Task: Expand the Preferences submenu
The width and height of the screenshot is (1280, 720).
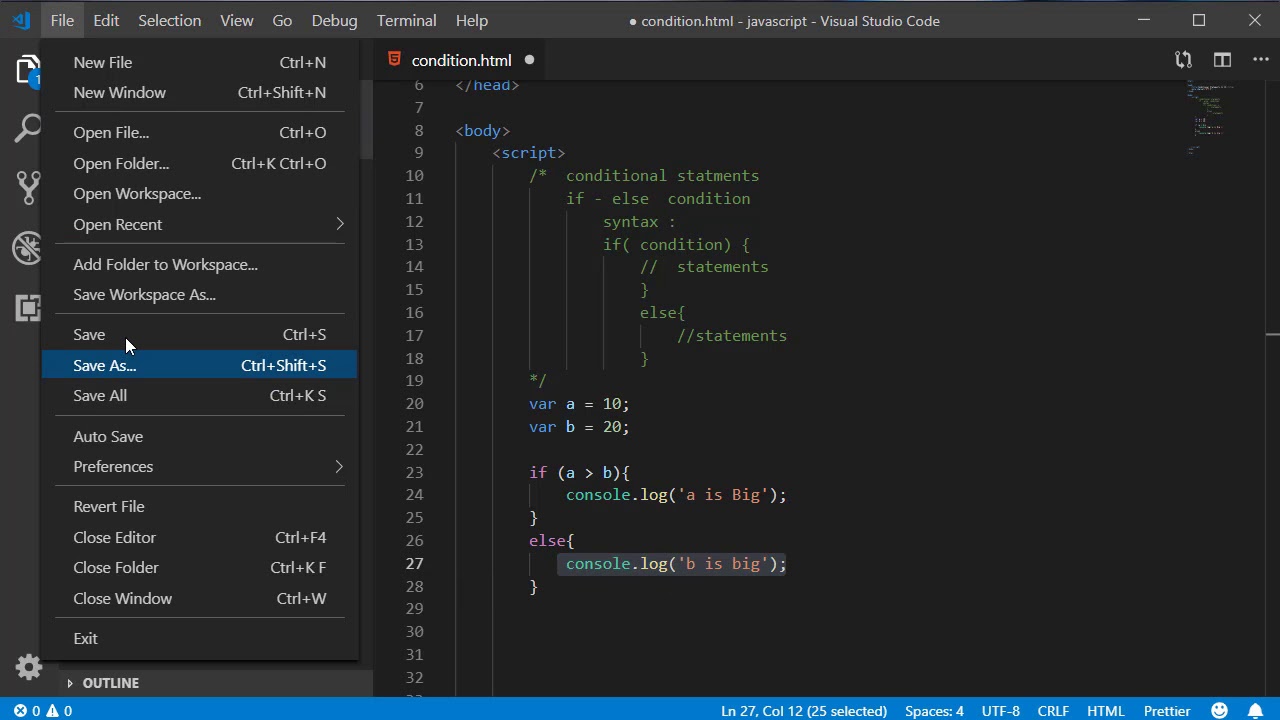Action: coord(199,466)
